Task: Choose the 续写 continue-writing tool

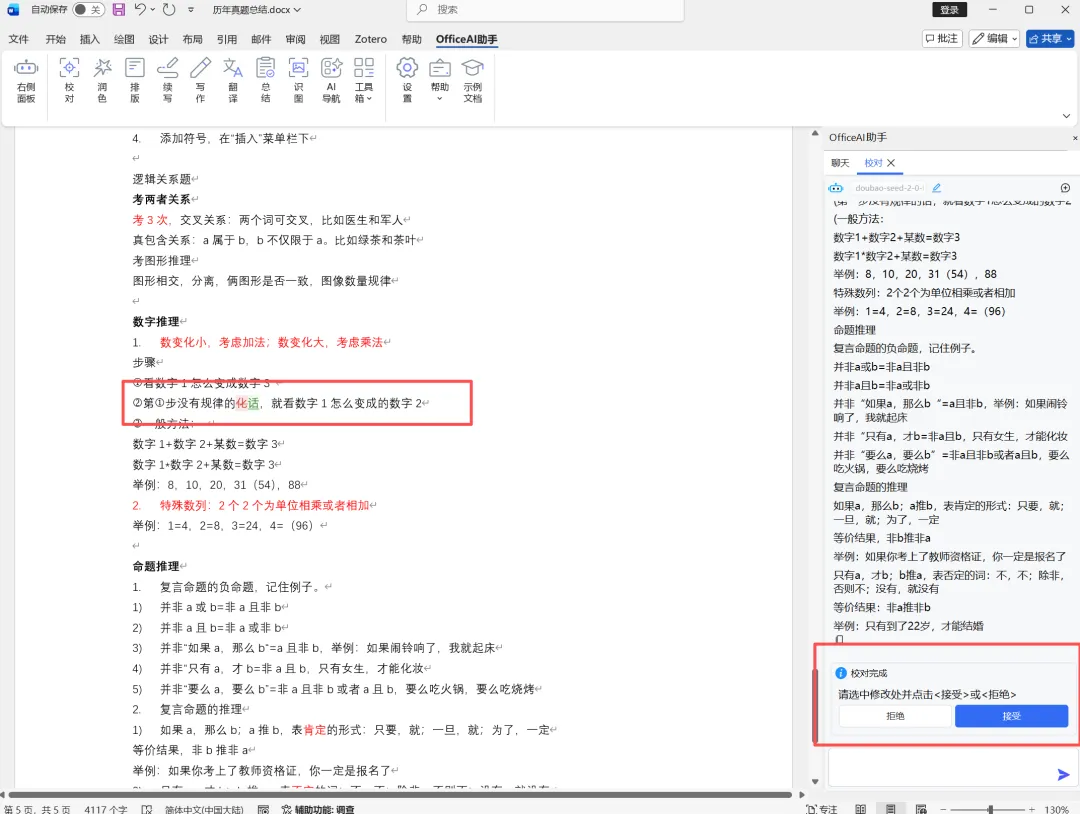Action: (167, 80)
